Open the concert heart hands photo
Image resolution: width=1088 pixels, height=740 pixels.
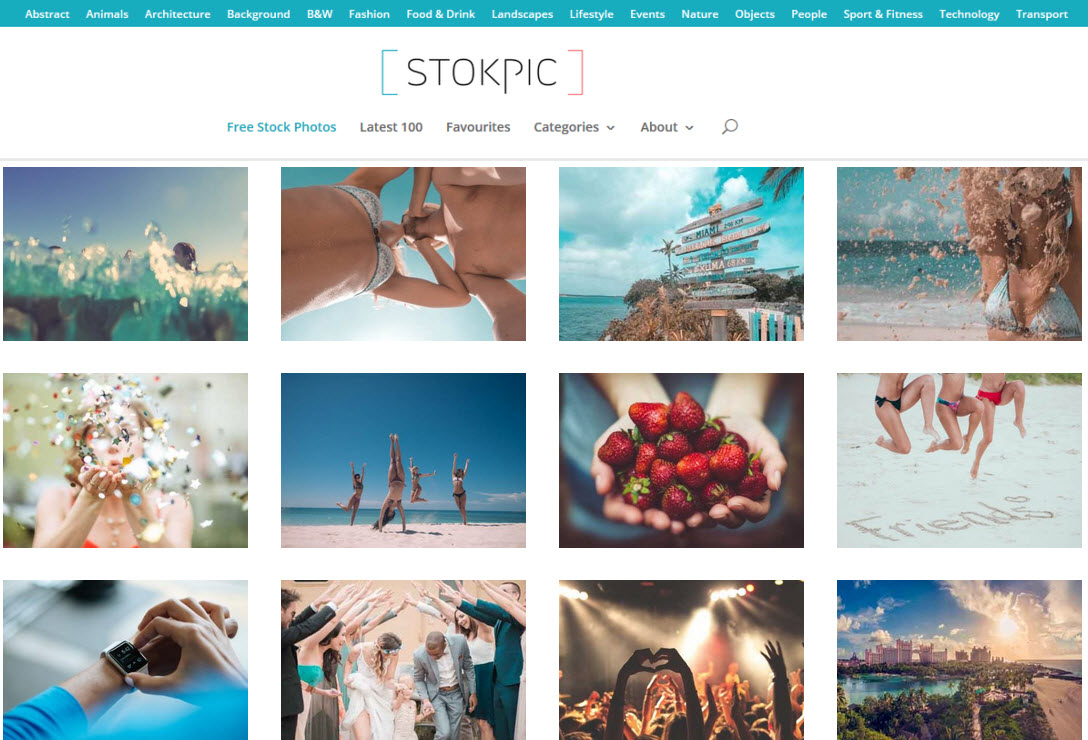click(x=681, y=660)
